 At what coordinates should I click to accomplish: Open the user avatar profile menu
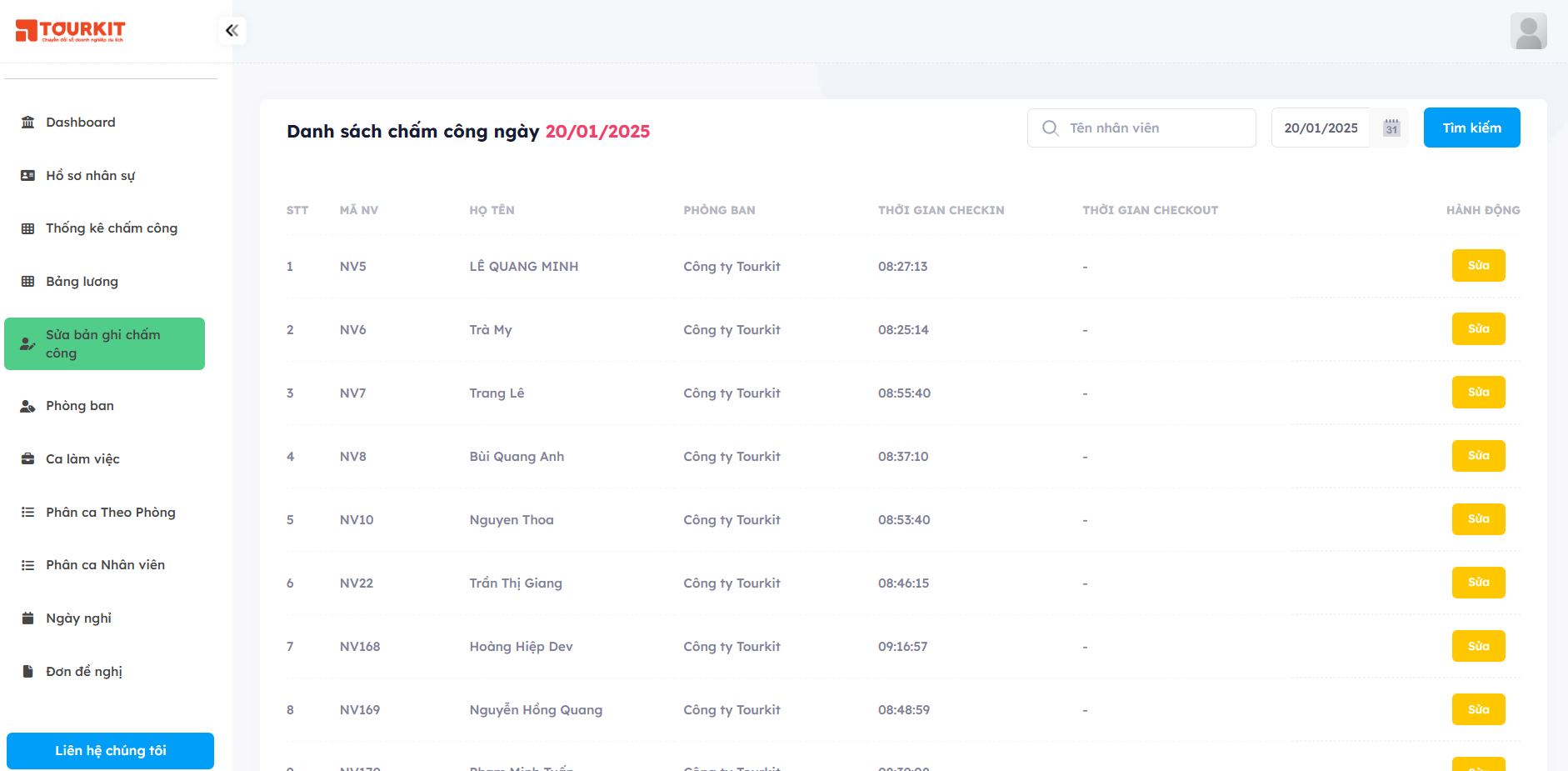tap(1528, 32)
